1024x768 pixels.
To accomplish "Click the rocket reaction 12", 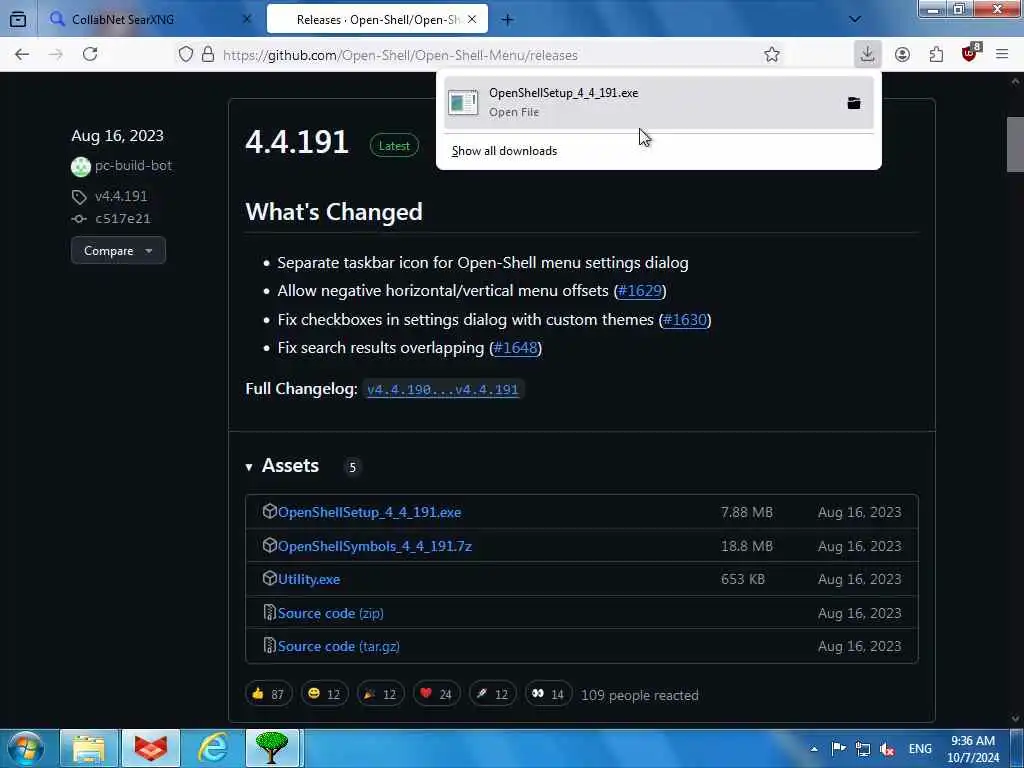I will [x=493, y=694].
